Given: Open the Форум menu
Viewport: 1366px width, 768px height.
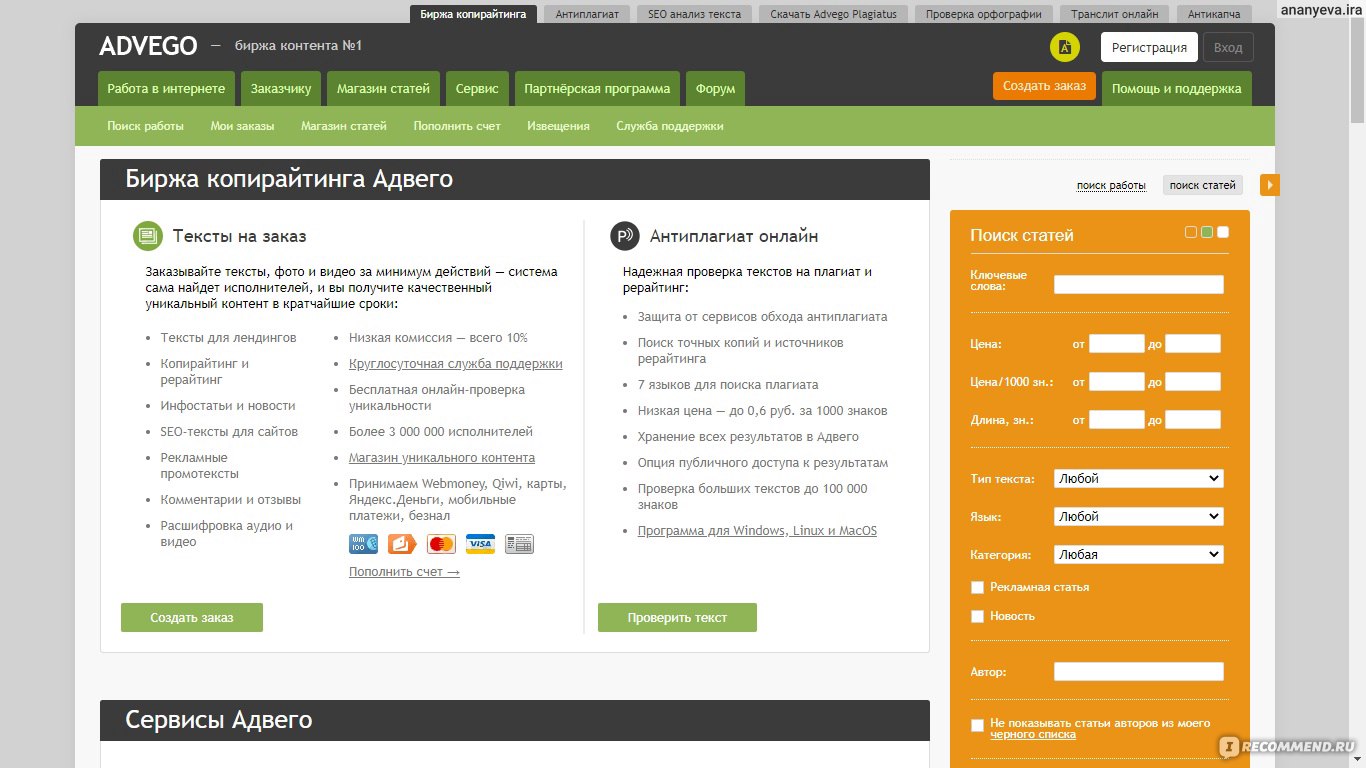Looking at the screenshot, I should [715, 88].
